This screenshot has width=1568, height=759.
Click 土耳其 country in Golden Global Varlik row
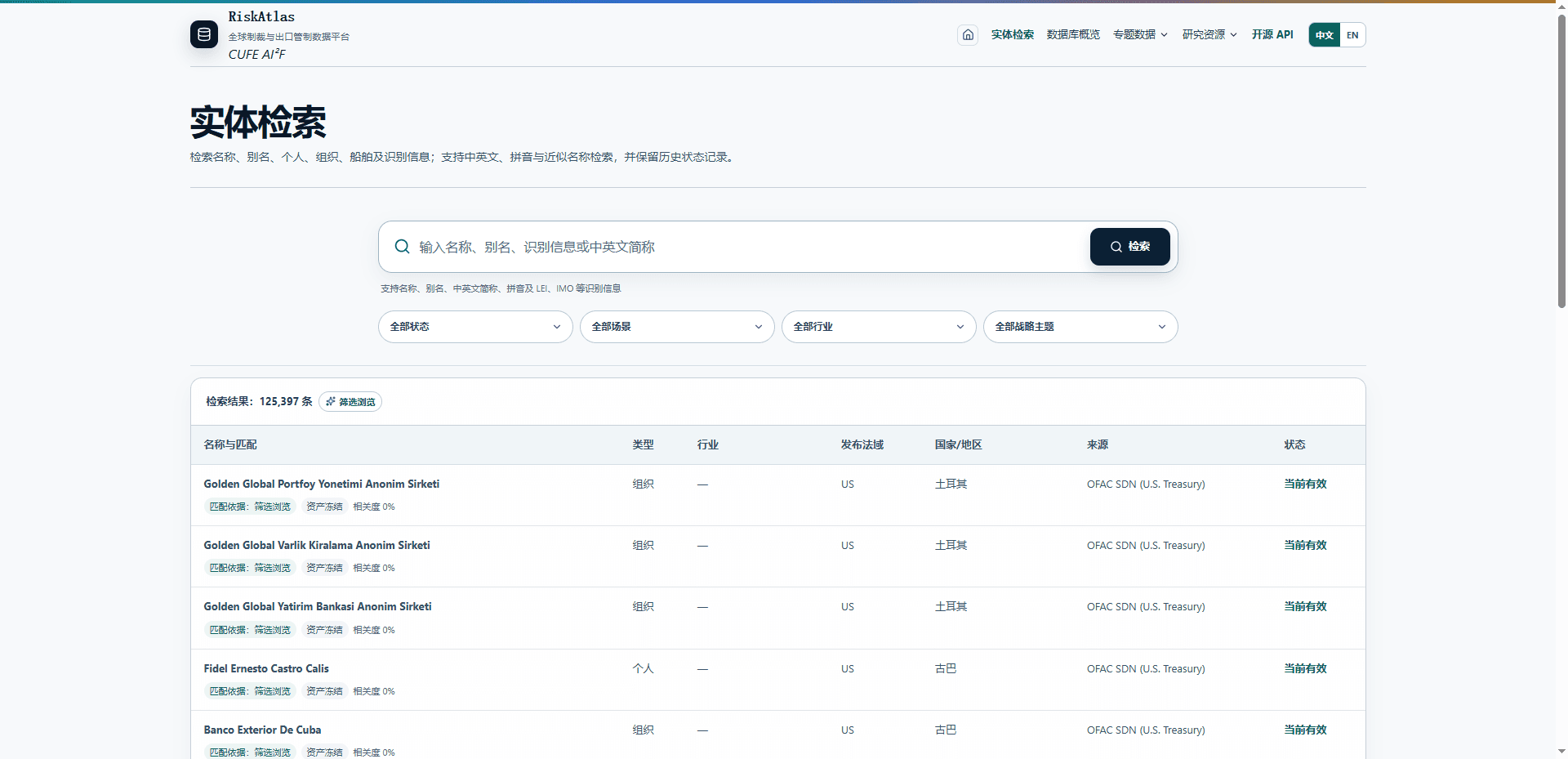(951, 545)
